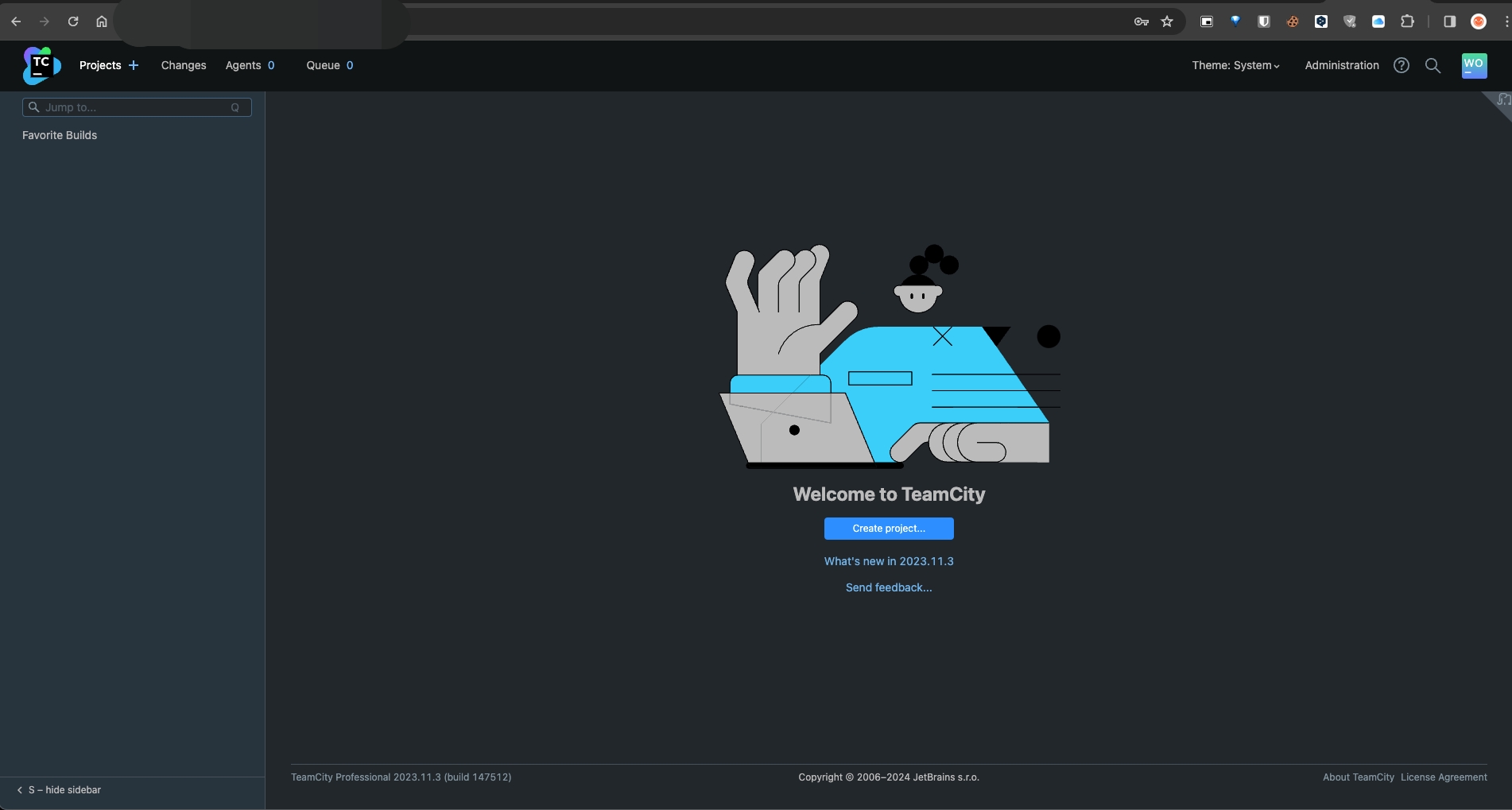
Task: Open saved passwords key icon
Action: pyautogui.click(x=1142, y=21)
